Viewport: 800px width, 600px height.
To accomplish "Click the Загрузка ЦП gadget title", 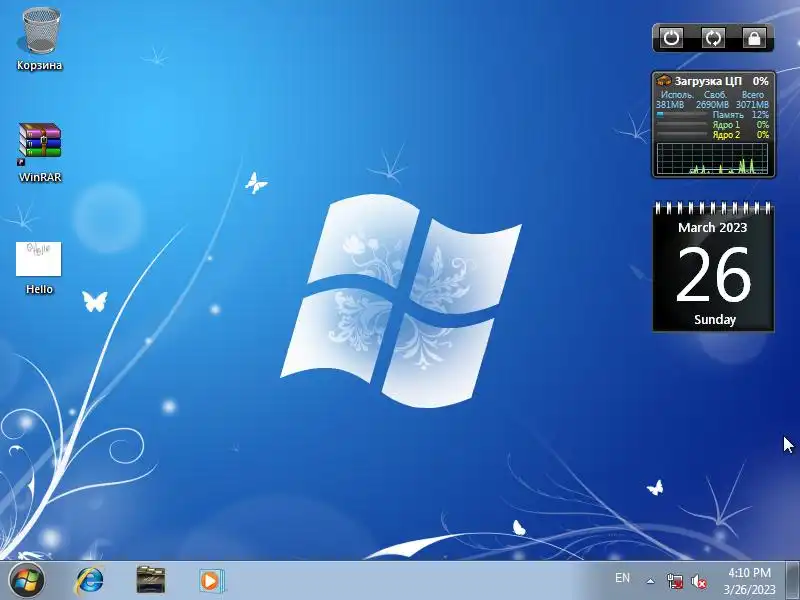I will pos(708,81).
